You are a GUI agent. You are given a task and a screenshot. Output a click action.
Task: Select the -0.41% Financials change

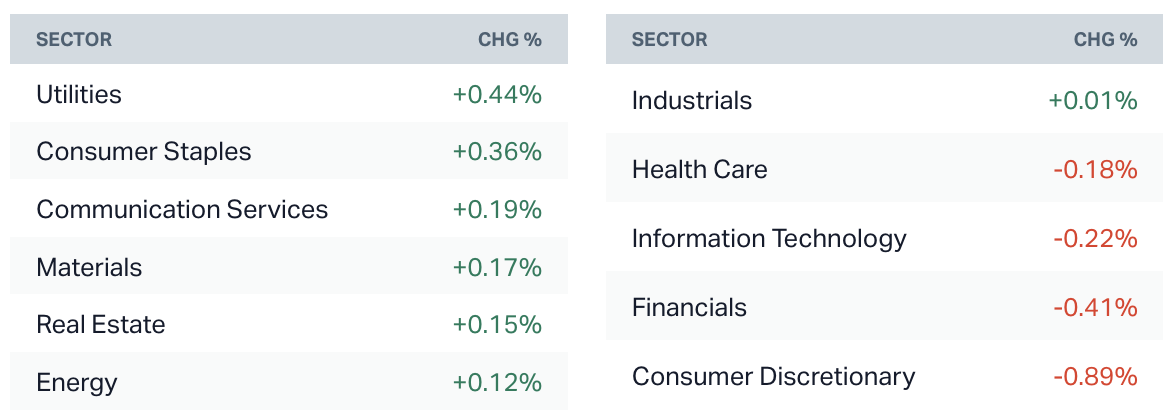[1095, 307]
